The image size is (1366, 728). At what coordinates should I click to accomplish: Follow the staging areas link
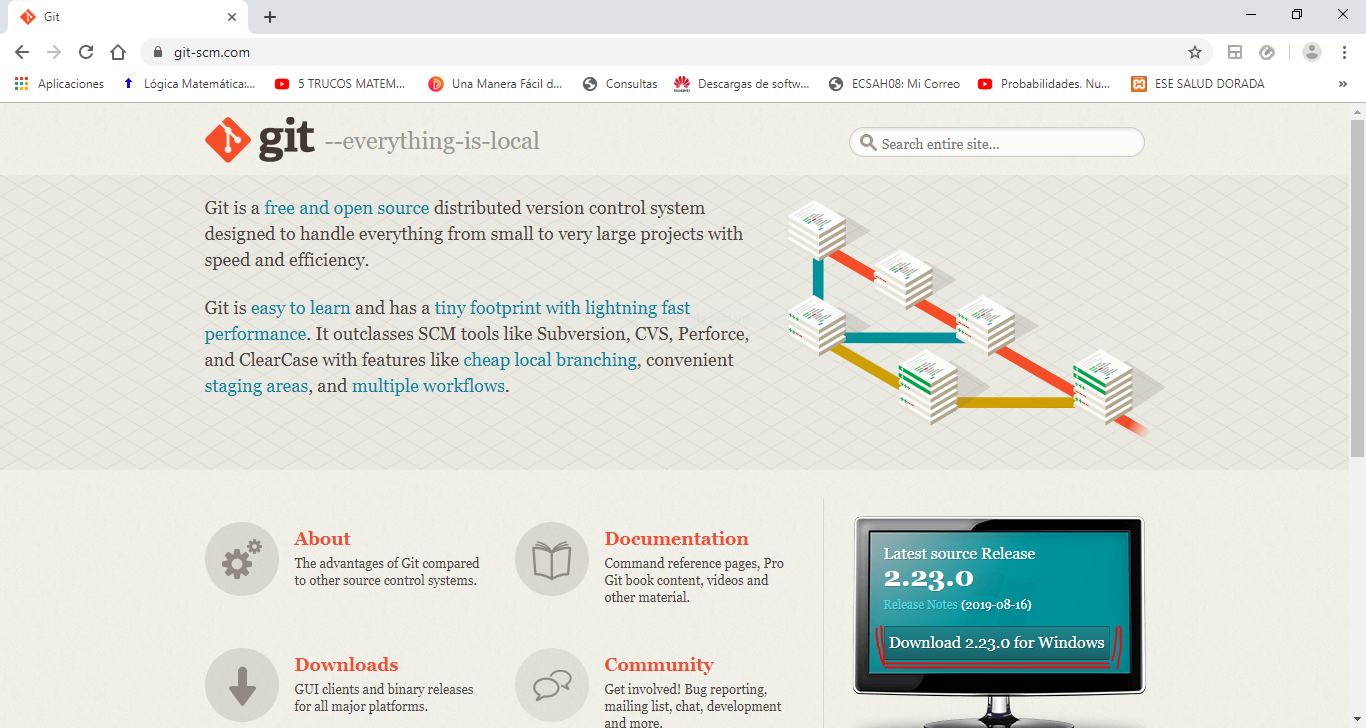pyautogui.click(x=256, y=386)
